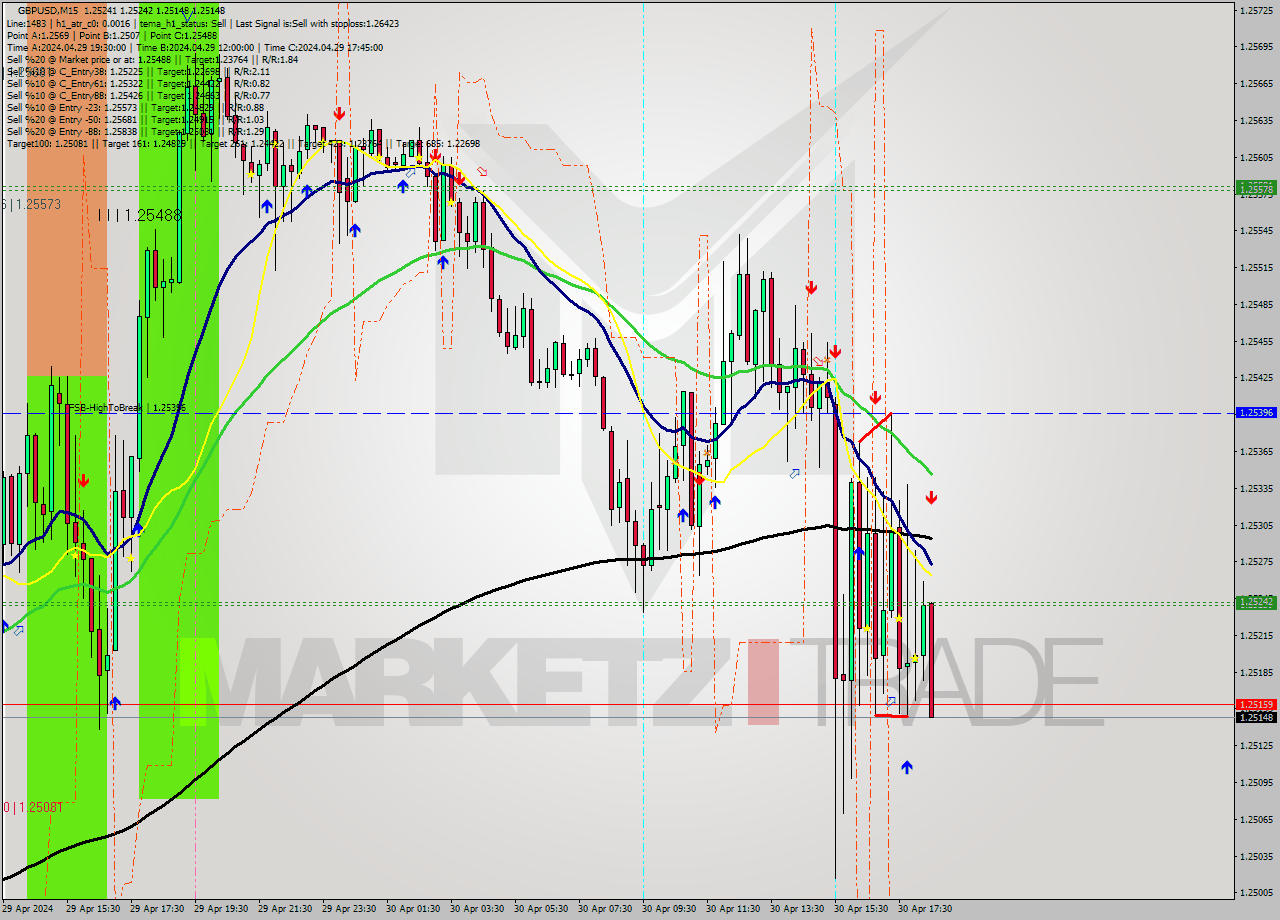Click the 1.25005 price scale value
This screenshot has height=920, width=1280.
(x=1256, y=892)
